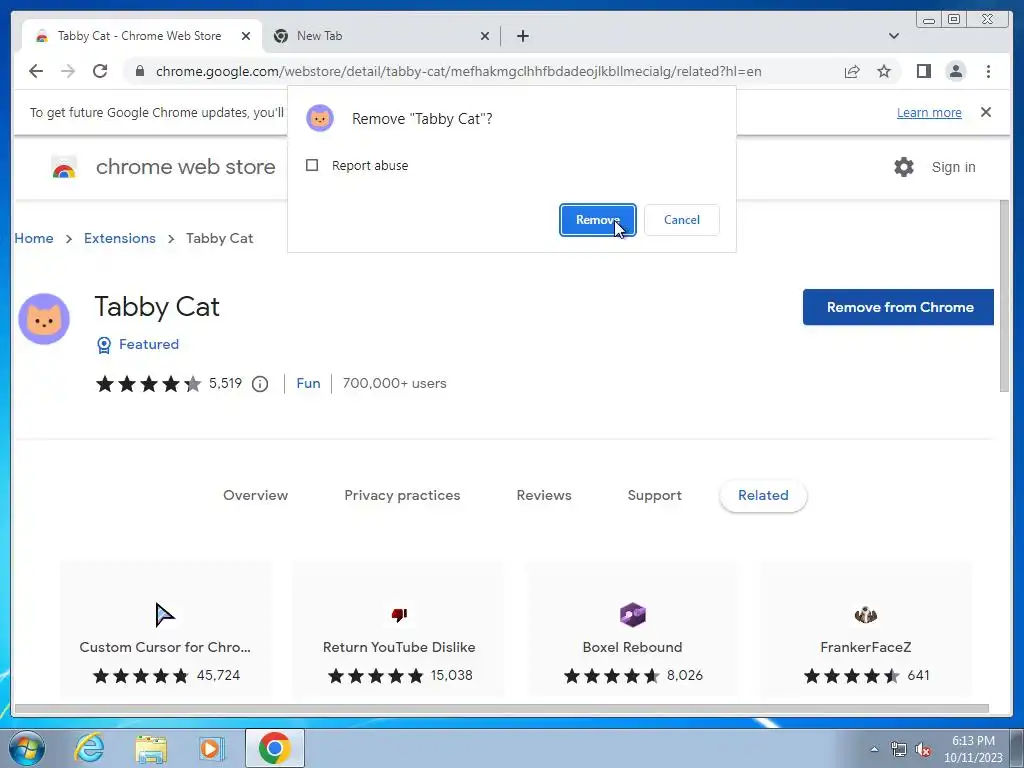Open Windows Explorer folder in taskbar
This screenshot has width=1024, height=768.
click(151, 748)
